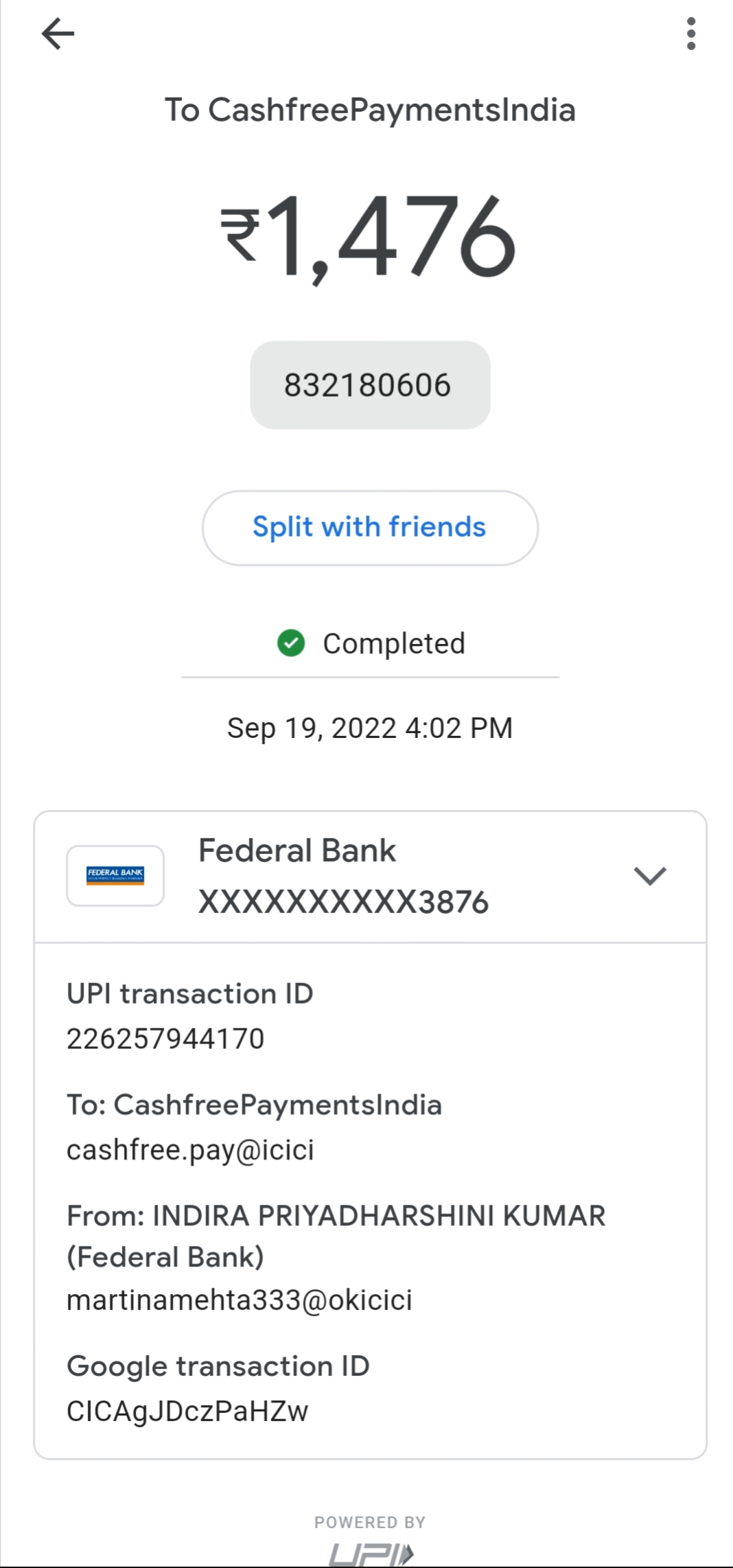Click the UPI logo at bottom
This screenshot has width=733, height=1568.
371,1554
